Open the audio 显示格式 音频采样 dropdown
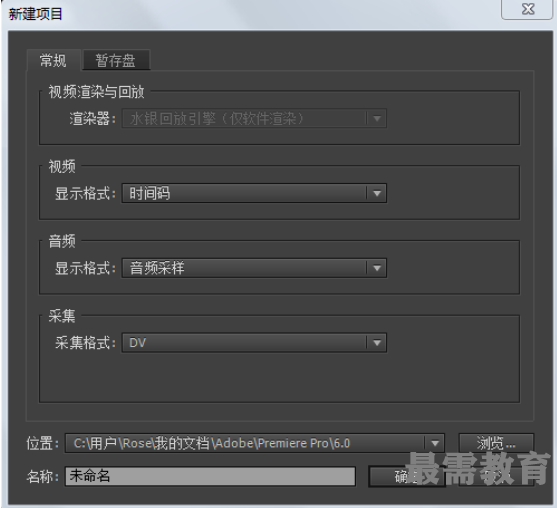Viewport: 557px width, 508px height. pyautogui.click(x=254, y=268)
